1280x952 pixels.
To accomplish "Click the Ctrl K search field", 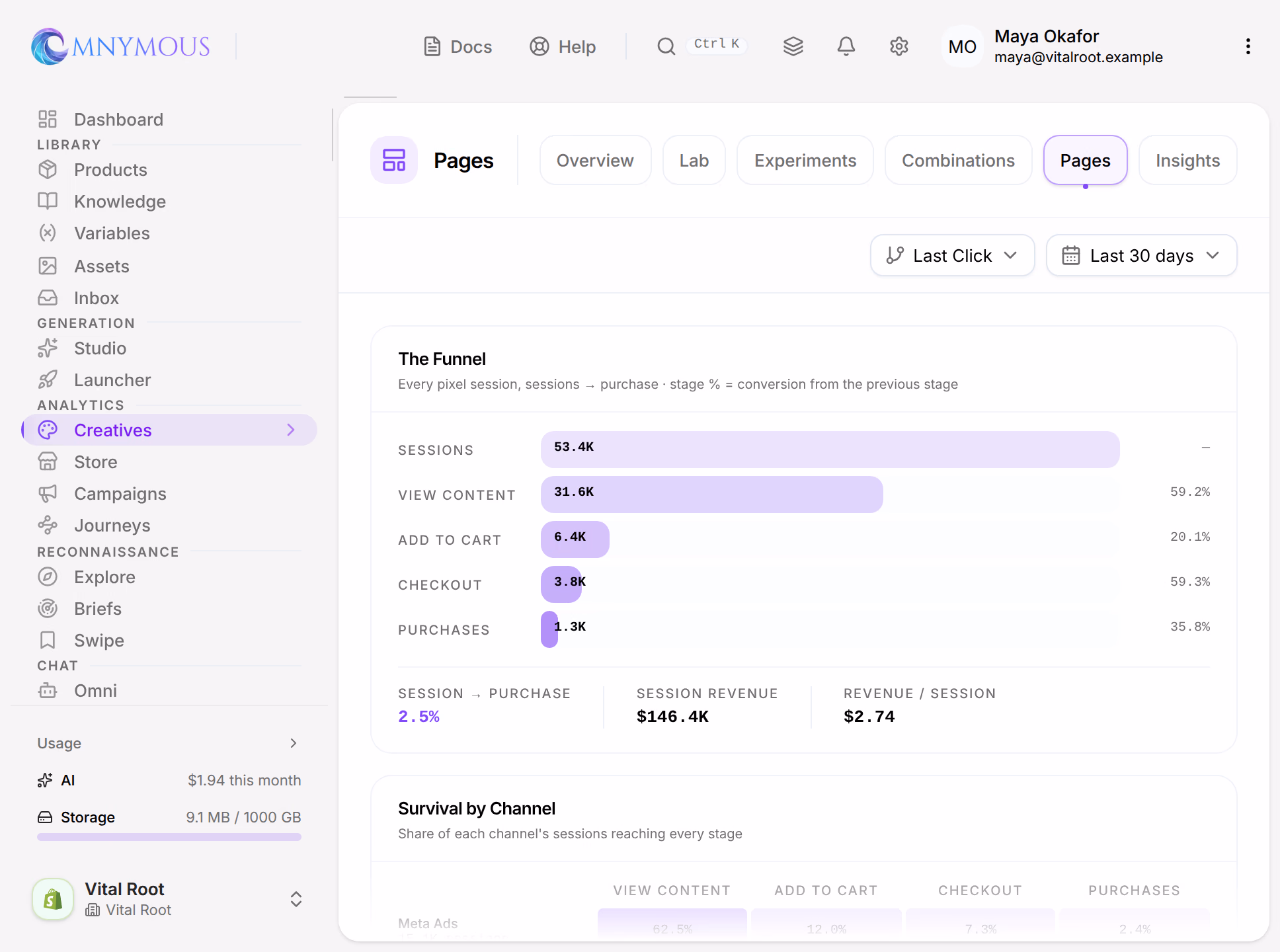I will [x=702, y=45].
